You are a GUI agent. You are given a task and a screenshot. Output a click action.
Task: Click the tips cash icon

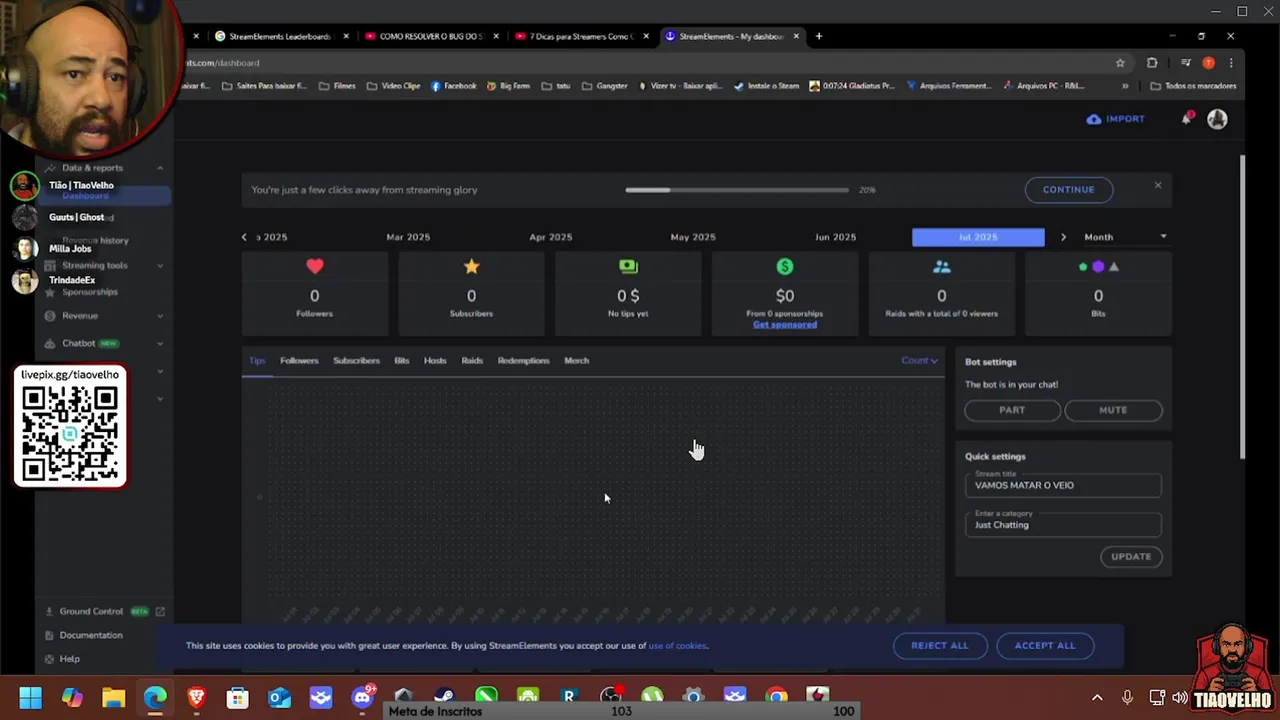628,266
